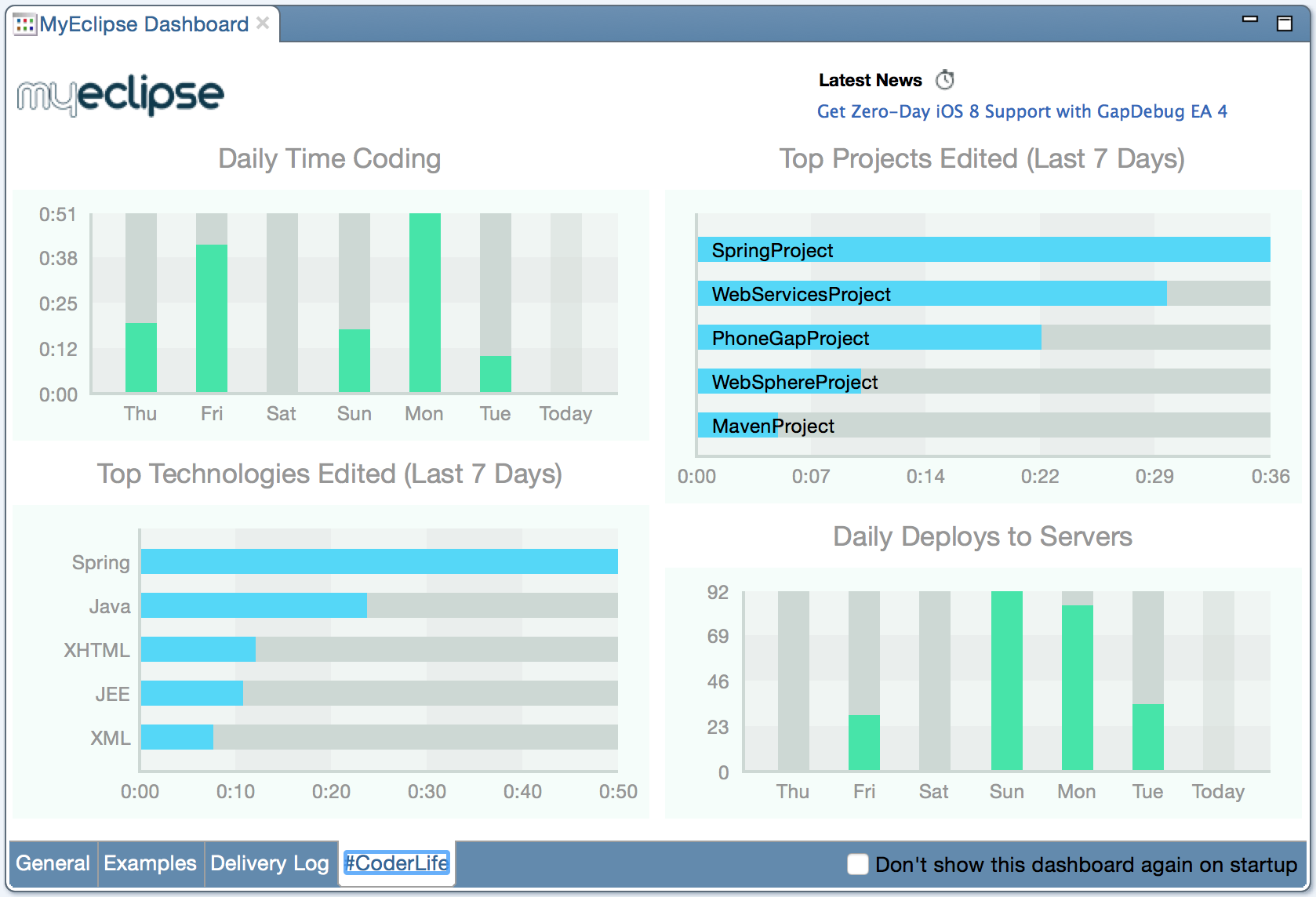Select the JEE technology bar
The height and width of the screenshot is (897, 1316).
(x=191, y=693)
